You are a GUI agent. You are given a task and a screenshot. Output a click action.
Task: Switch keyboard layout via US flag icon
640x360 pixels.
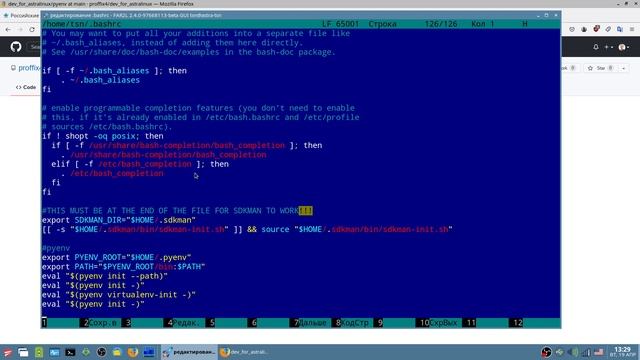tap(599, 352)
